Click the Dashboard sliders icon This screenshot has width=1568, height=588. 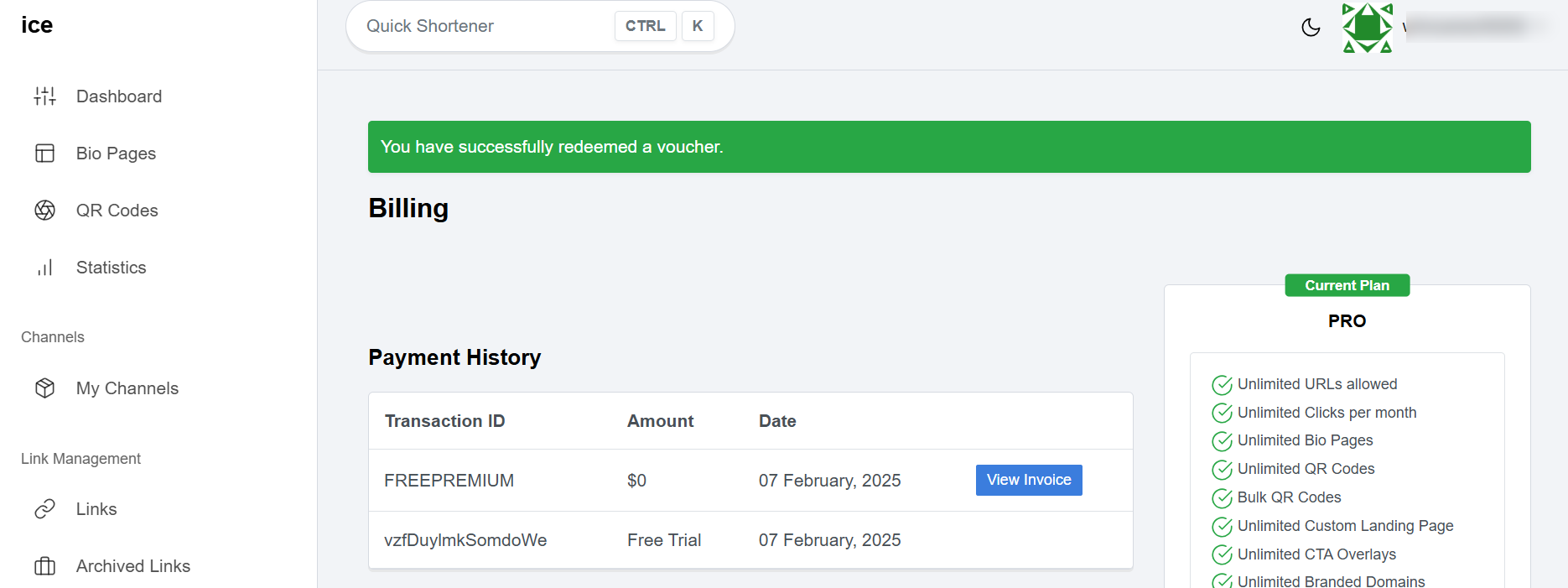[44, 96]
